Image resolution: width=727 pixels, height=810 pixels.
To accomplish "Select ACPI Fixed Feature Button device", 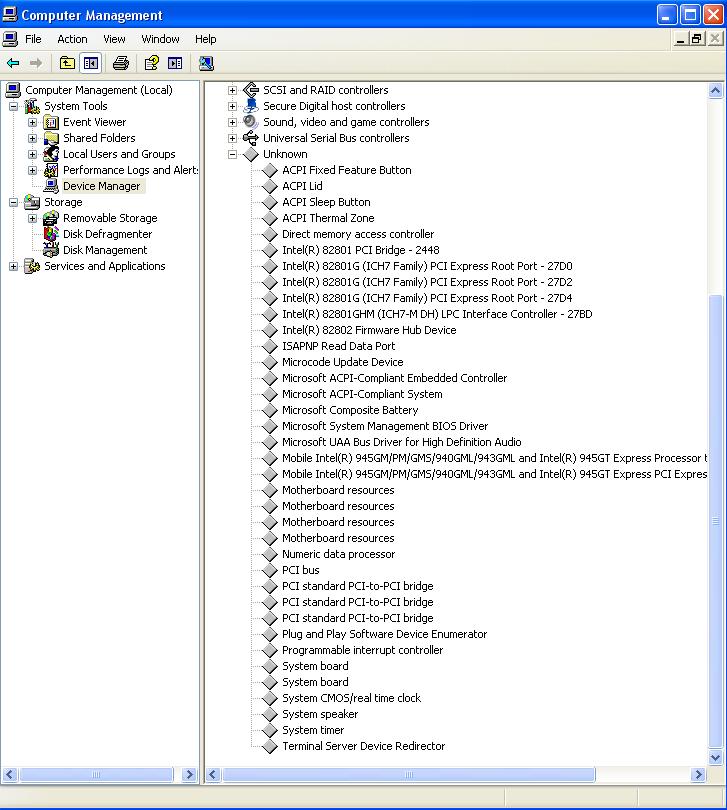I will coord(347,170).
